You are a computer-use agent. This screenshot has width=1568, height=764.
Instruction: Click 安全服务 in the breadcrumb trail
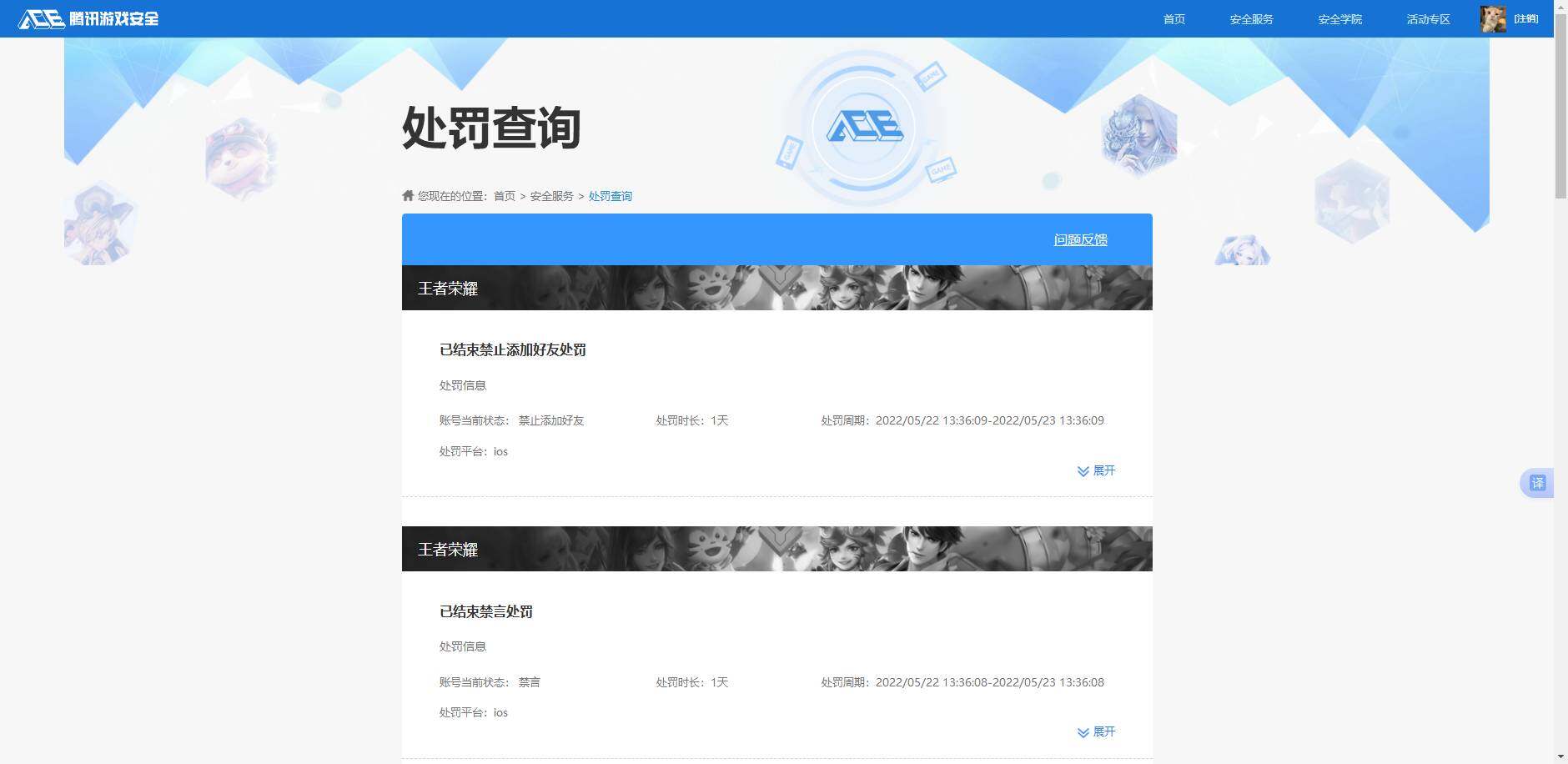(x=552, y=195)
